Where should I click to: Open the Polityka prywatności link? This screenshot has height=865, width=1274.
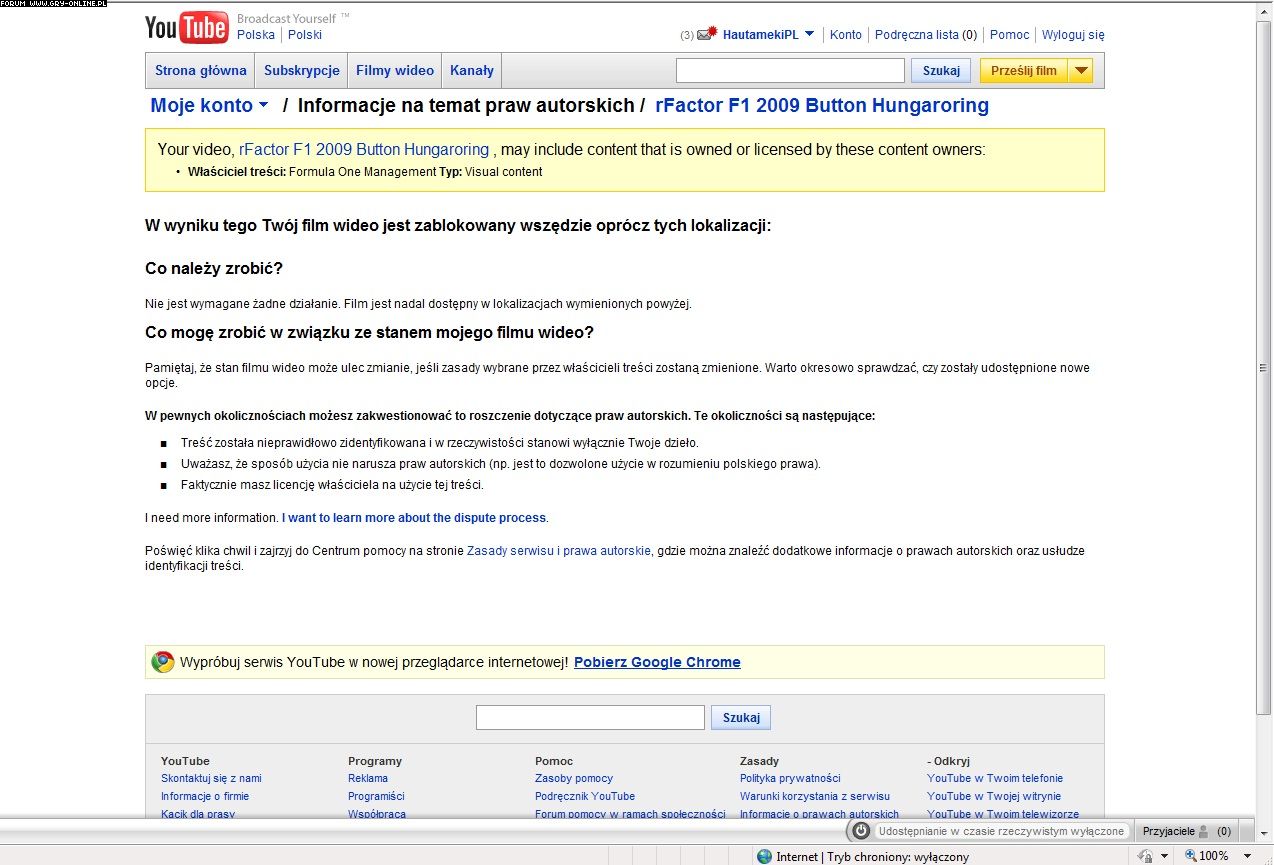point(790,779)
